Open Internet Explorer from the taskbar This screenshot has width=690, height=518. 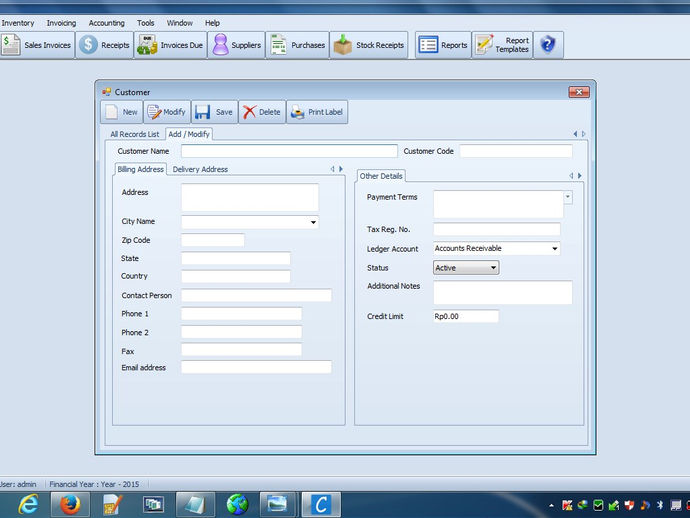[28, 504]
